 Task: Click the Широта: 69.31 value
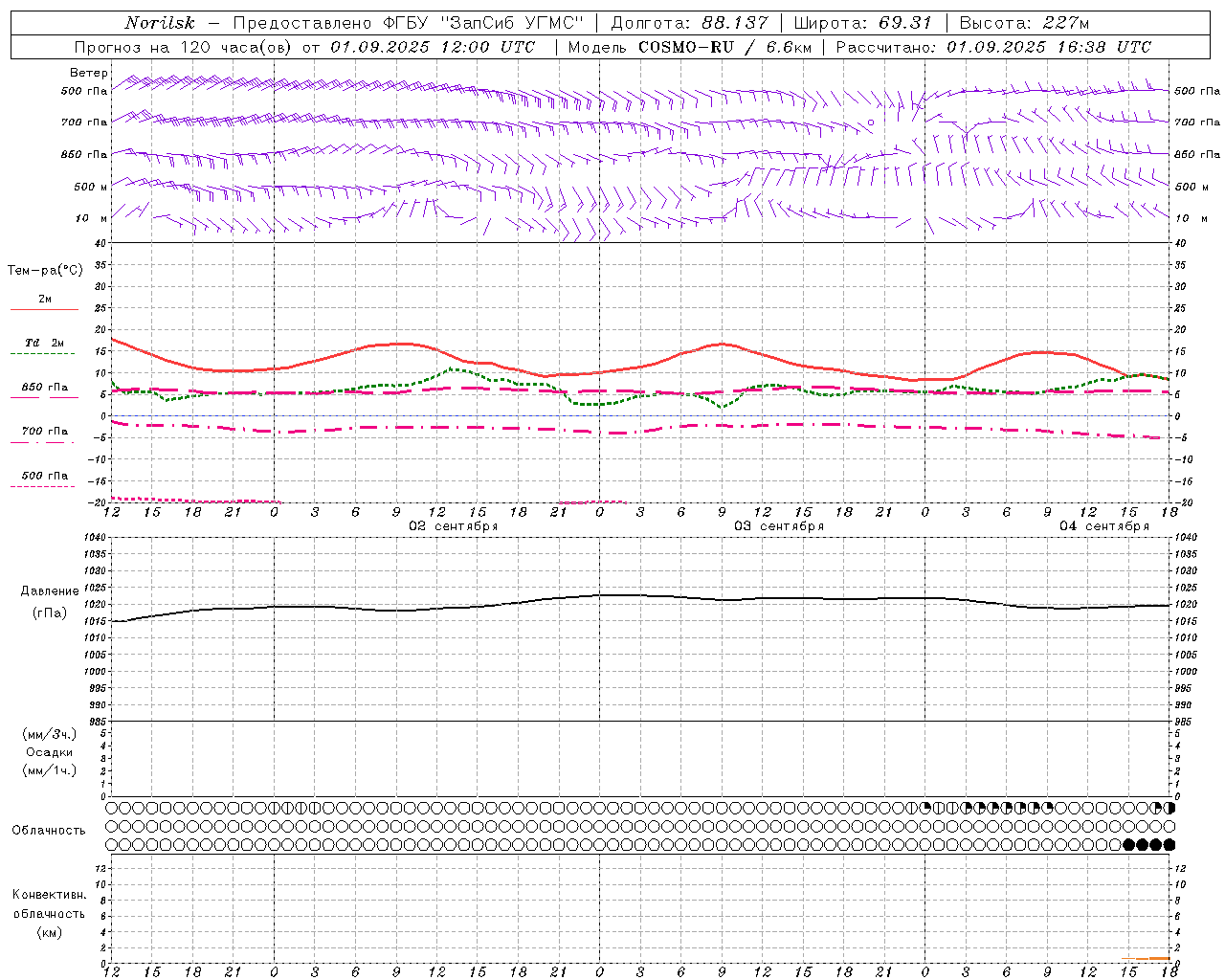point(863,23)
